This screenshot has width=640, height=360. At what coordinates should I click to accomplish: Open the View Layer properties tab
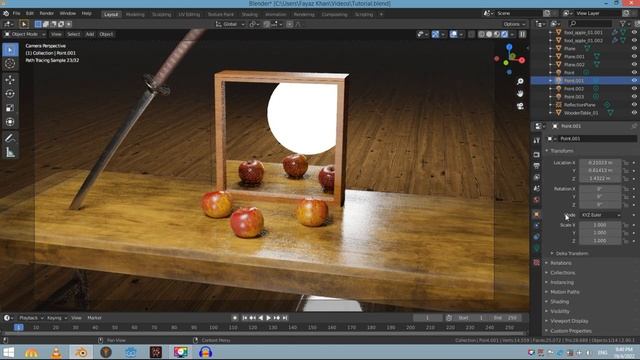pos(537,177)
